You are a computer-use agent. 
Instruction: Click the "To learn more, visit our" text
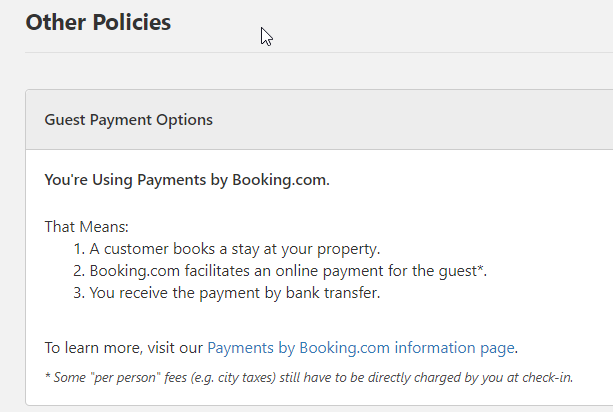[124, 348]
